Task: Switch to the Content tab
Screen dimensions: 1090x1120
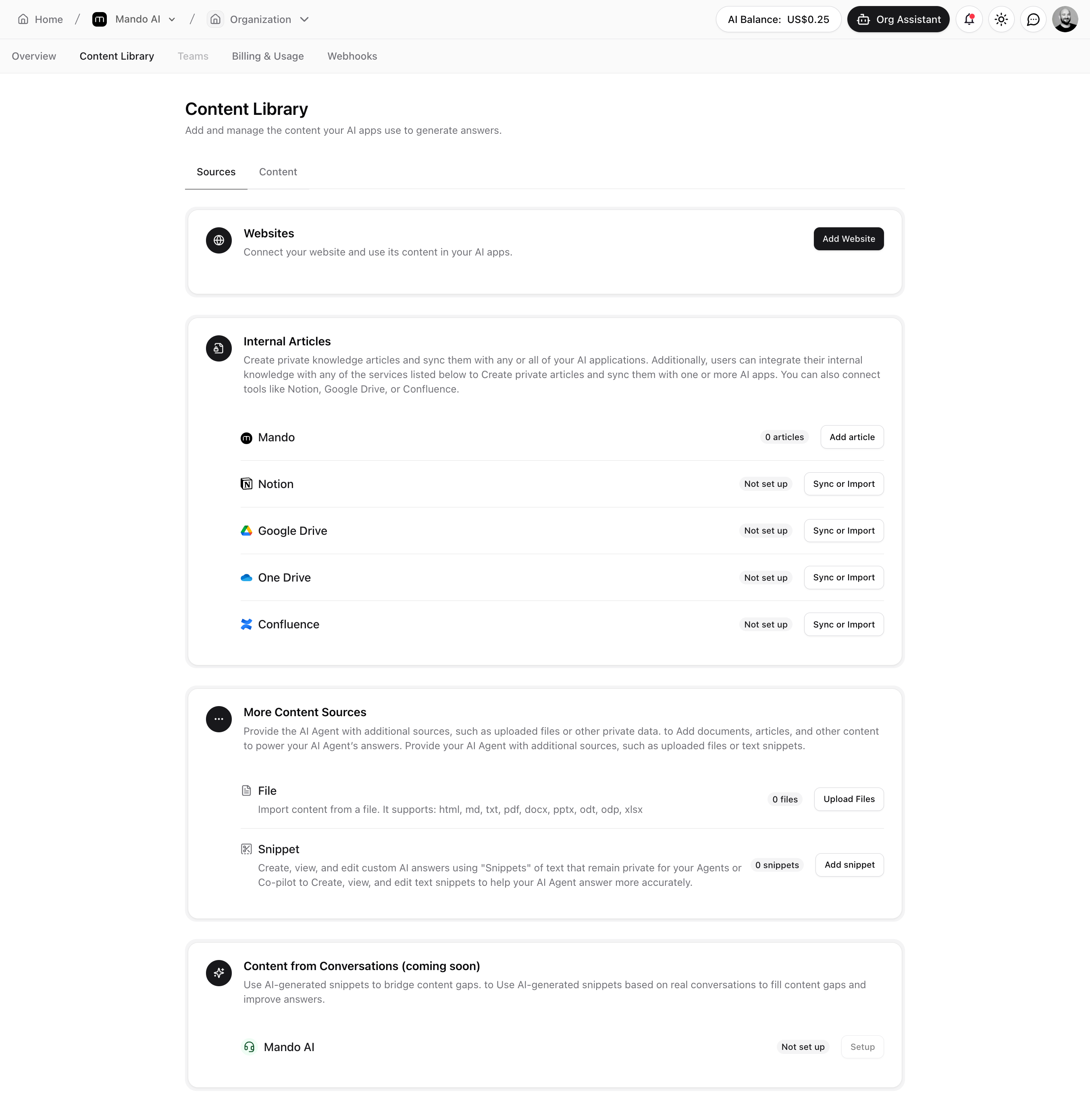Action: click(278, 172)
